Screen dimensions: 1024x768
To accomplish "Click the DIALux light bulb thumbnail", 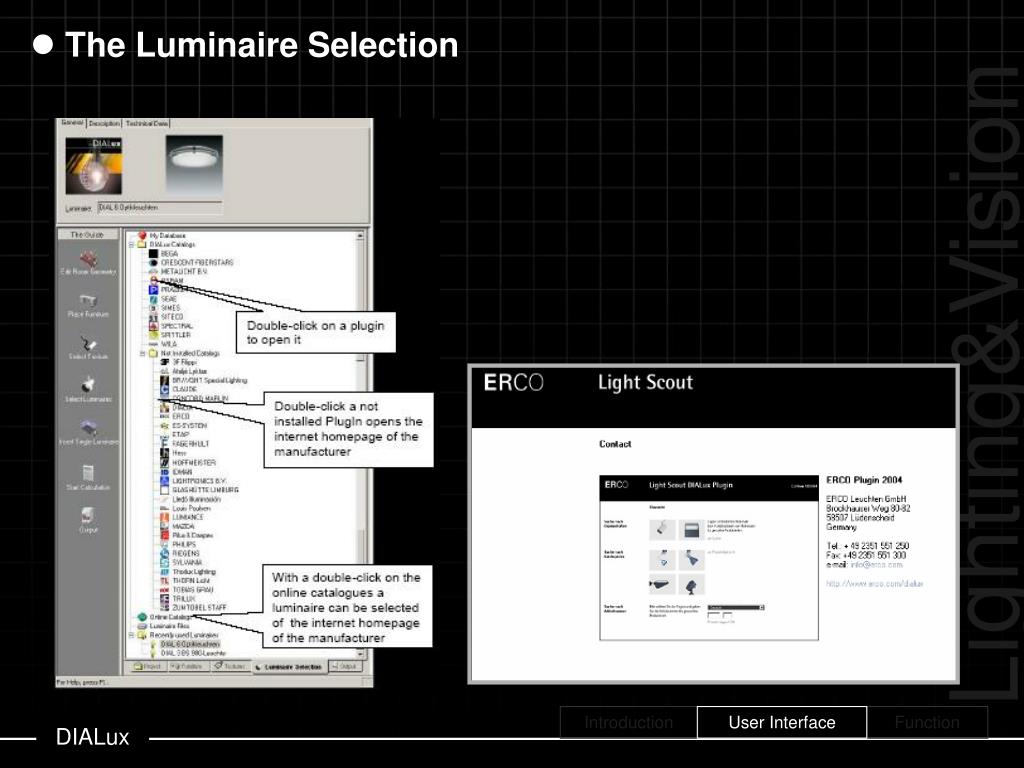I will pos(93,166).
